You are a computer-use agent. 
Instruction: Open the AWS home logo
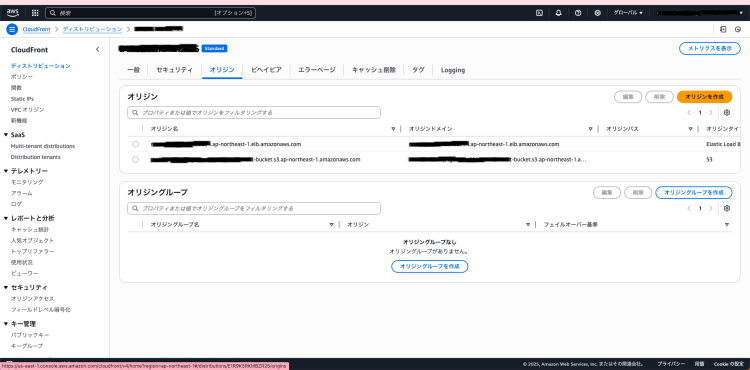point(13,13)
